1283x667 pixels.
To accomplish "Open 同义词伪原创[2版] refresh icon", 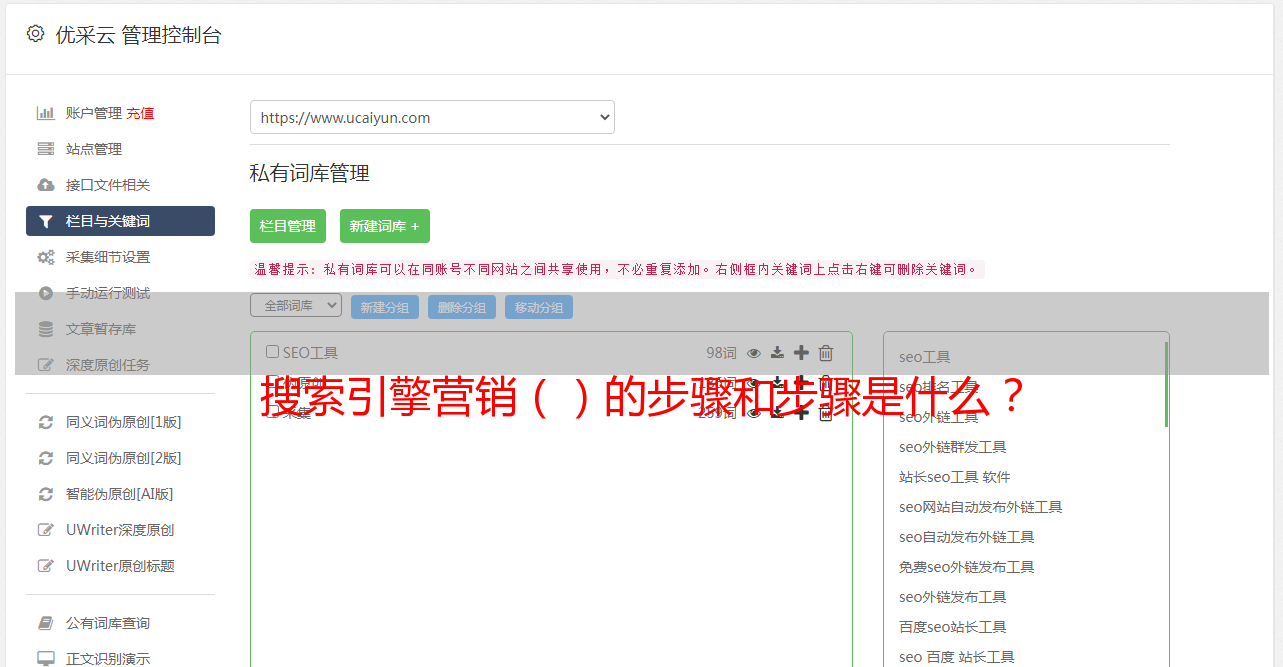I will [45, 458].
